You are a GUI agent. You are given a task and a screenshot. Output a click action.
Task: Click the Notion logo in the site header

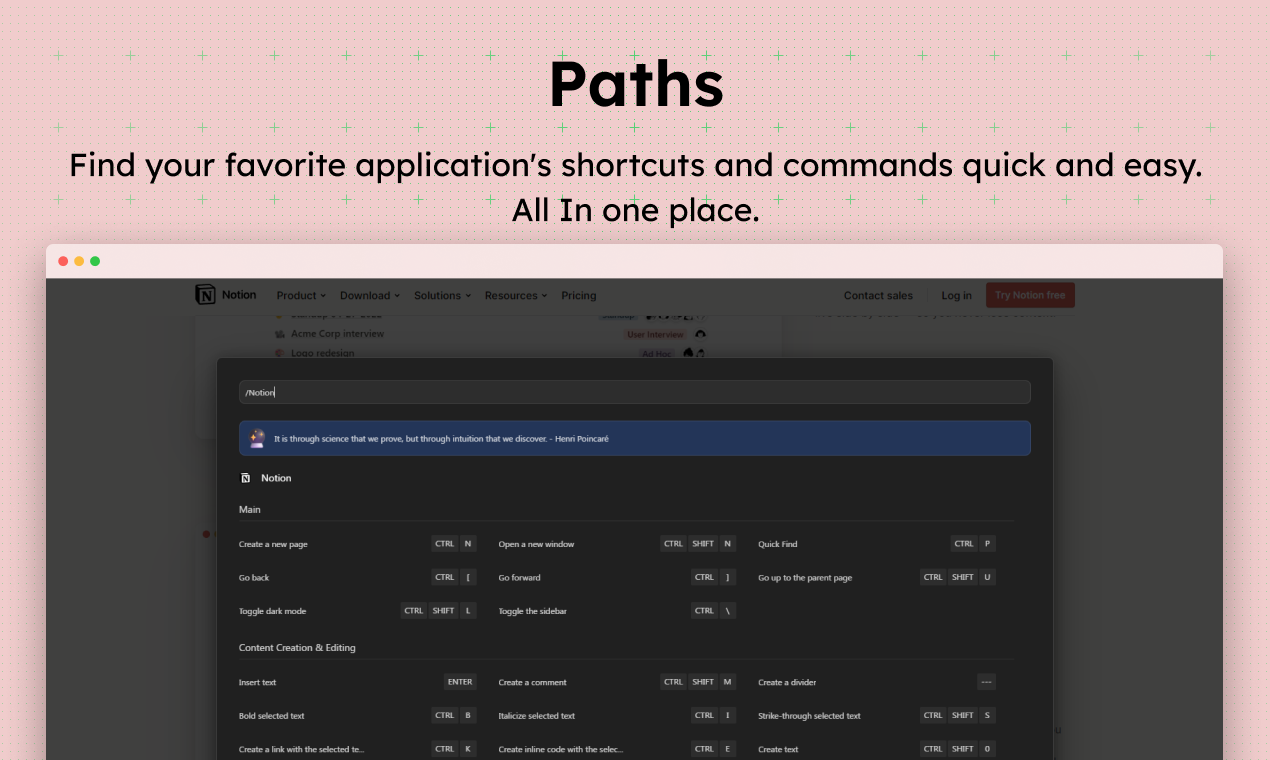226,295
